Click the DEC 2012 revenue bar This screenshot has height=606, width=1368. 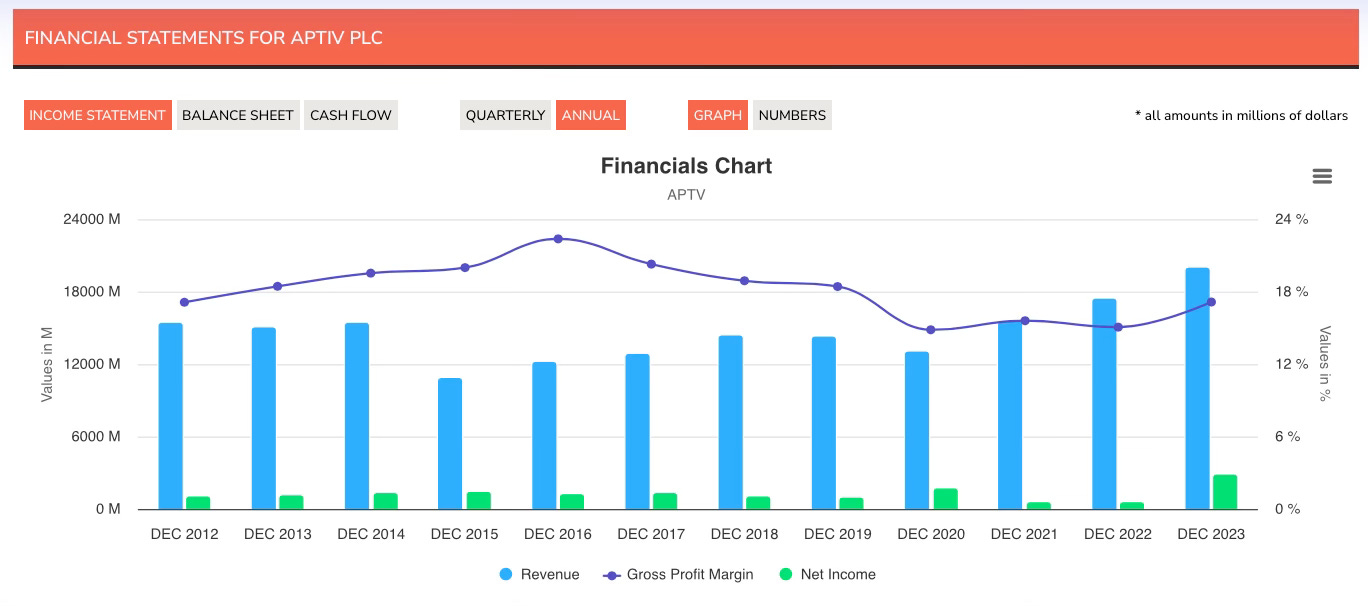tap(171, 416)
